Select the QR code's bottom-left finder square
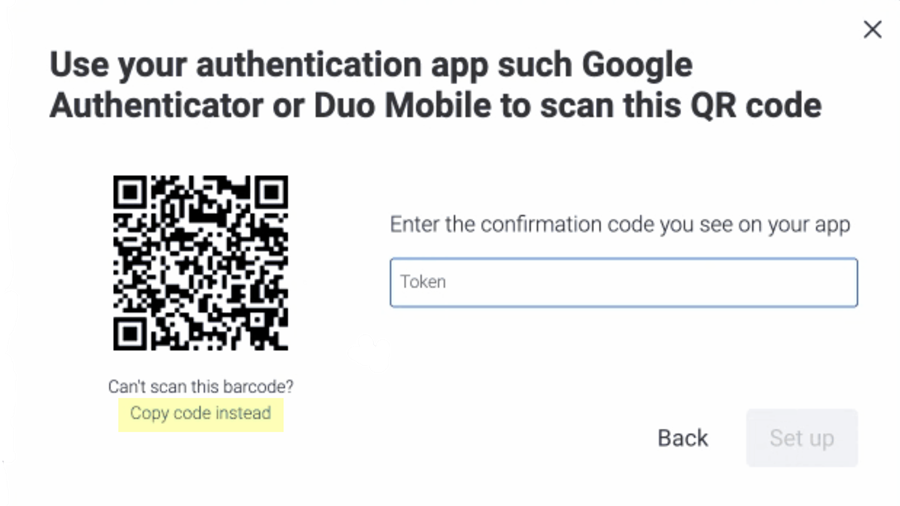The width and height of the screenshot is (900, 506). 132,331
